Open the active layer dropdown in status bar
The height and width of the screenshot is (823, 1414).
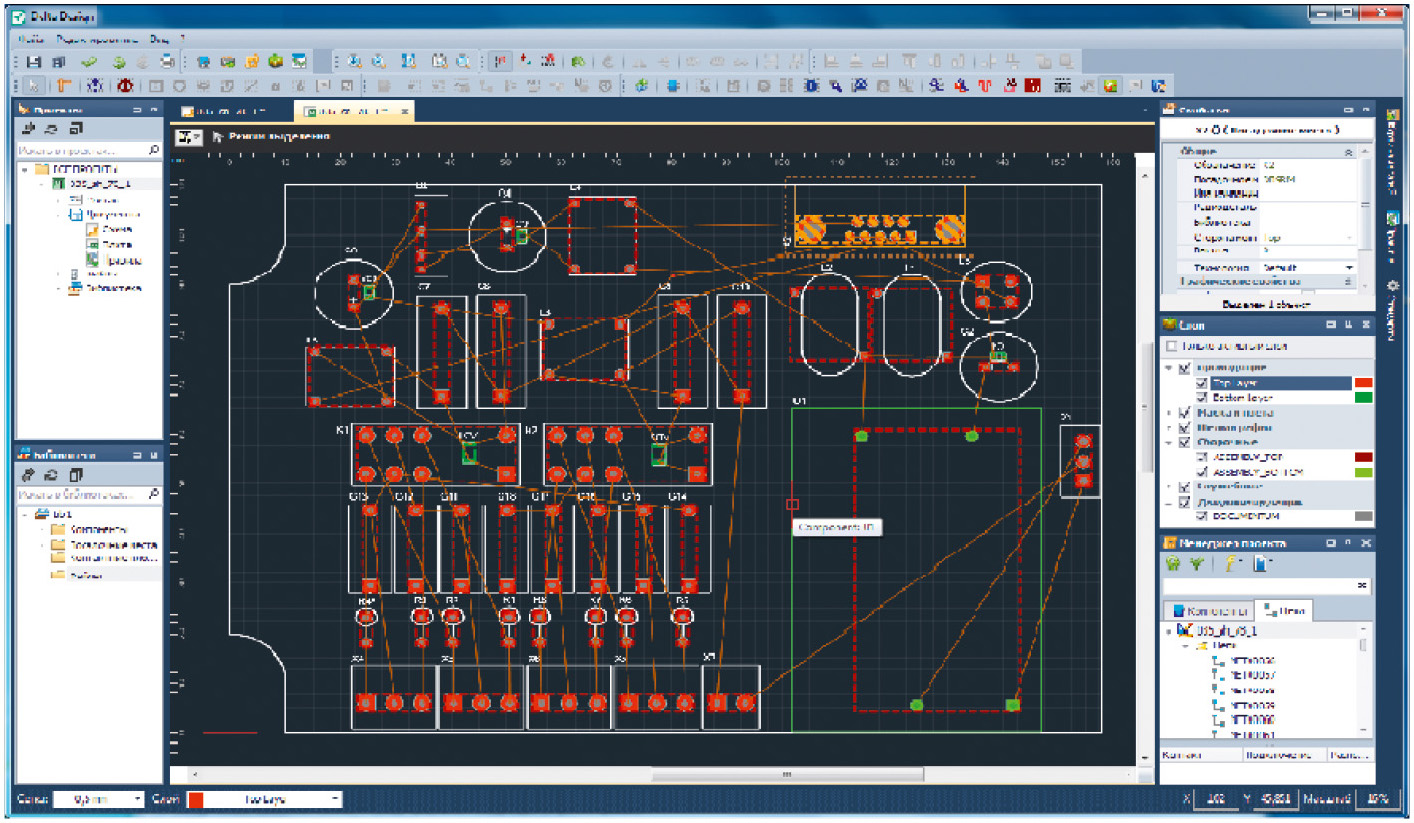tap(335, 800)
